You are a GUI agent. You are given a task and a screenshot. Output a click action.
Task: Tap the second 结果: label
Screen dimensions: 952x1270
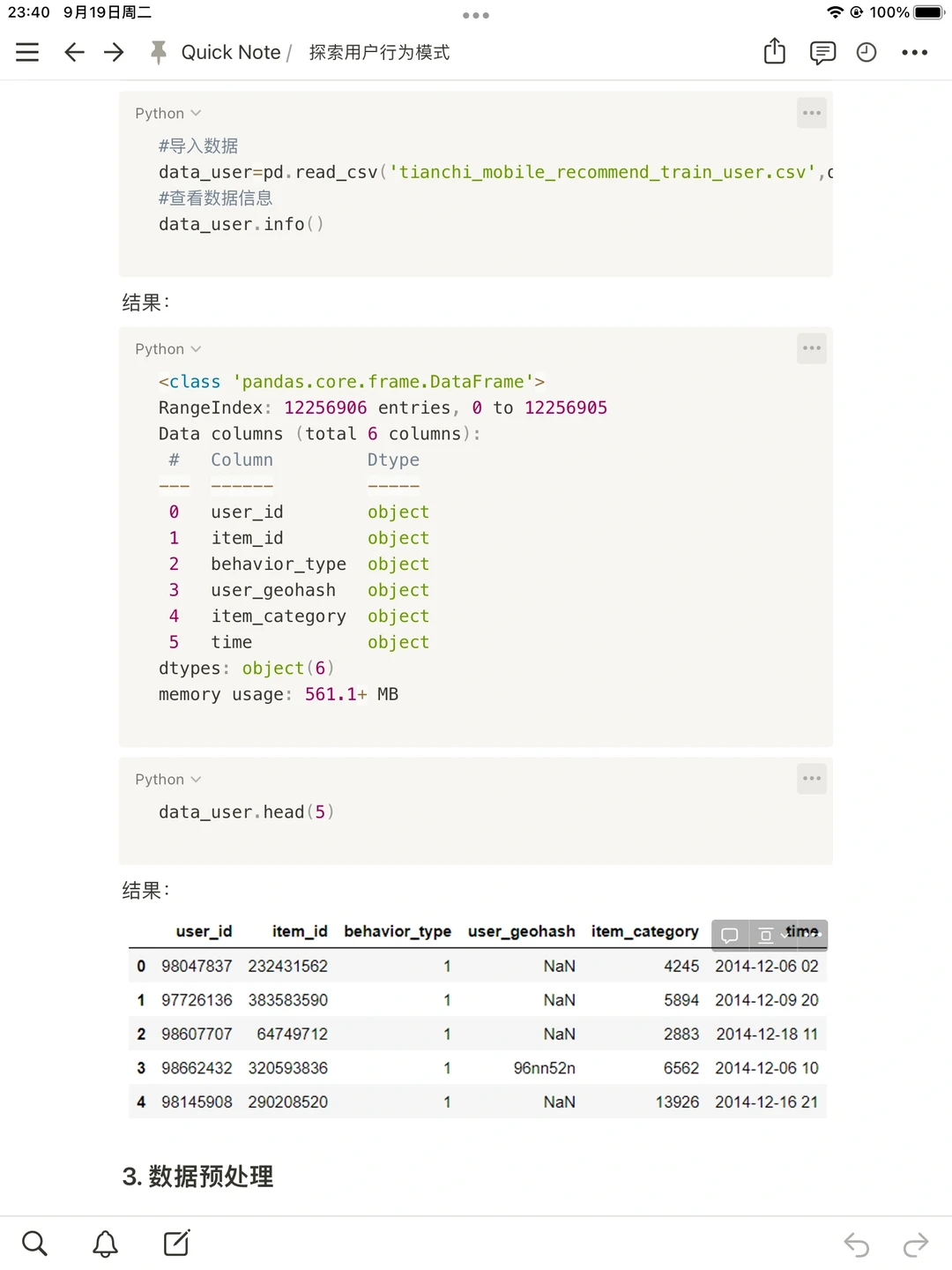(x=146, y=891)
